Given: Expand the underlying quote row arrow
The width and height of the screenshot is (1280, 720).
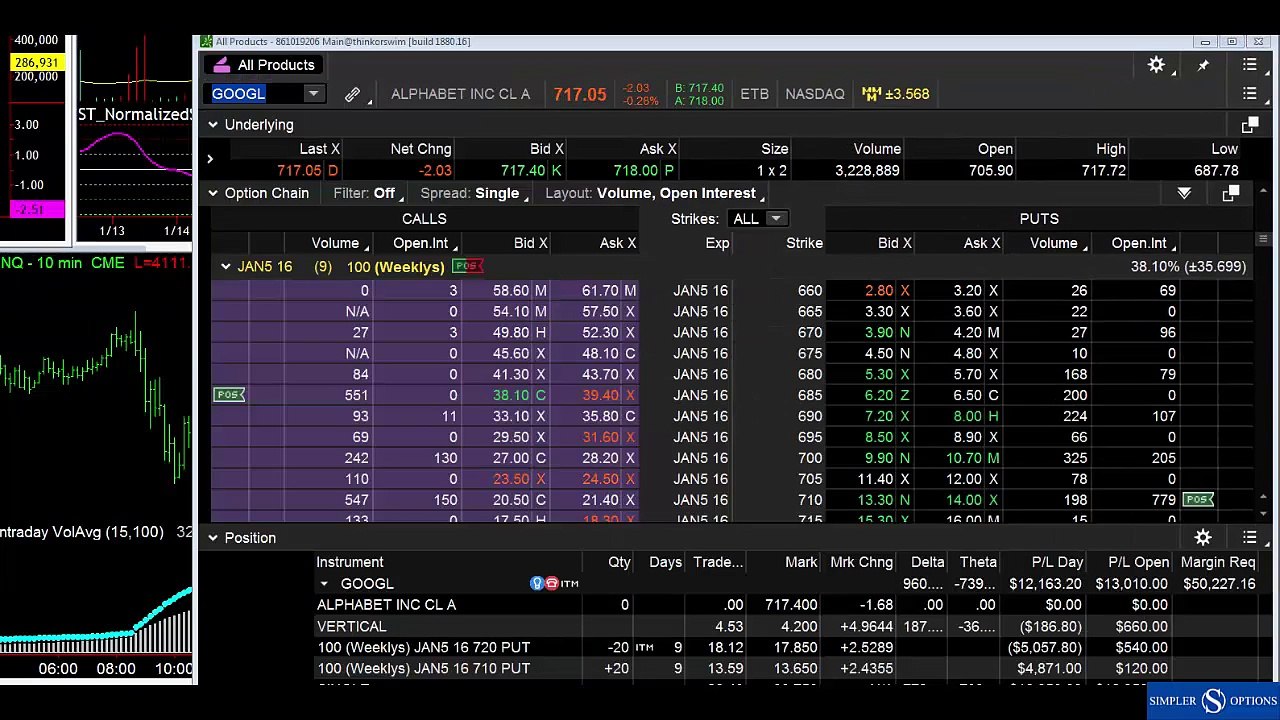Looking at the screenshot, I should [x=210, y=160].
